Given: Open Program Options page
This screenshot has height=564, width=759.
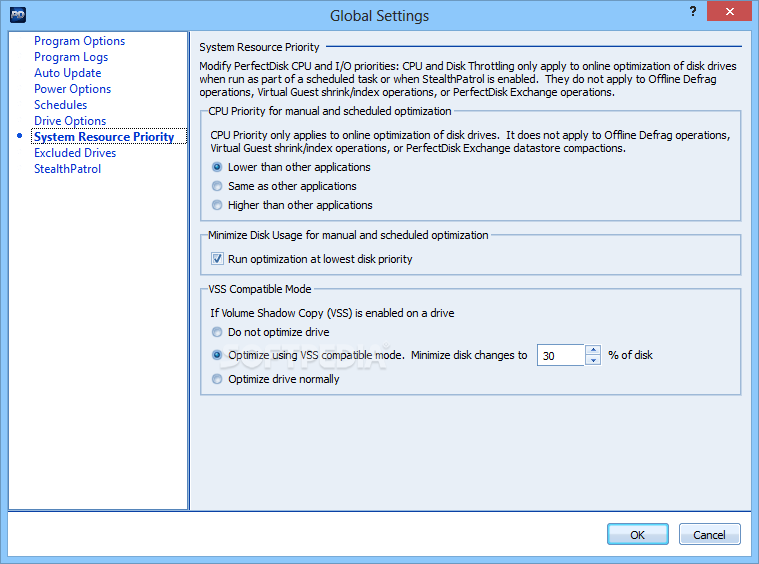Looking at the screenshot, I should click(x=79, y=41).
